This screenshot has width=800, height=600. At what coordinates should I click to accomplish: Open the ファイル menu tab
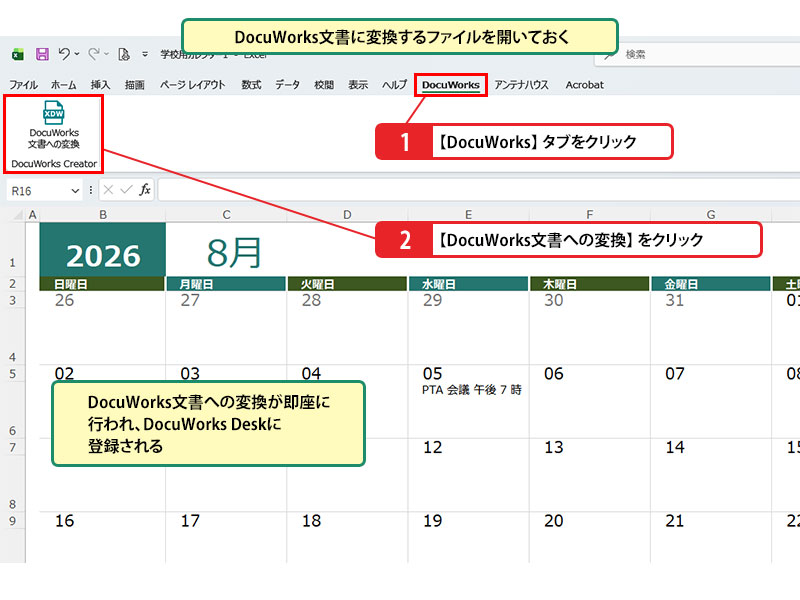(23, 85)
